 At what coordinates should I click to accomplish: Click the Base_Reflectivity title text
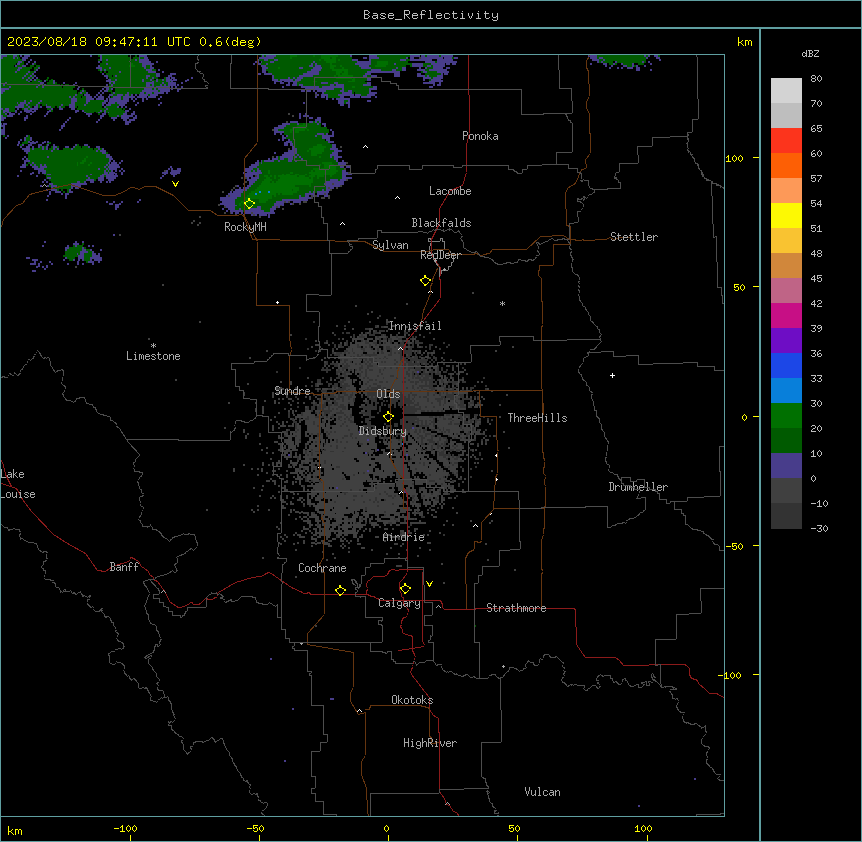(431, 15)
